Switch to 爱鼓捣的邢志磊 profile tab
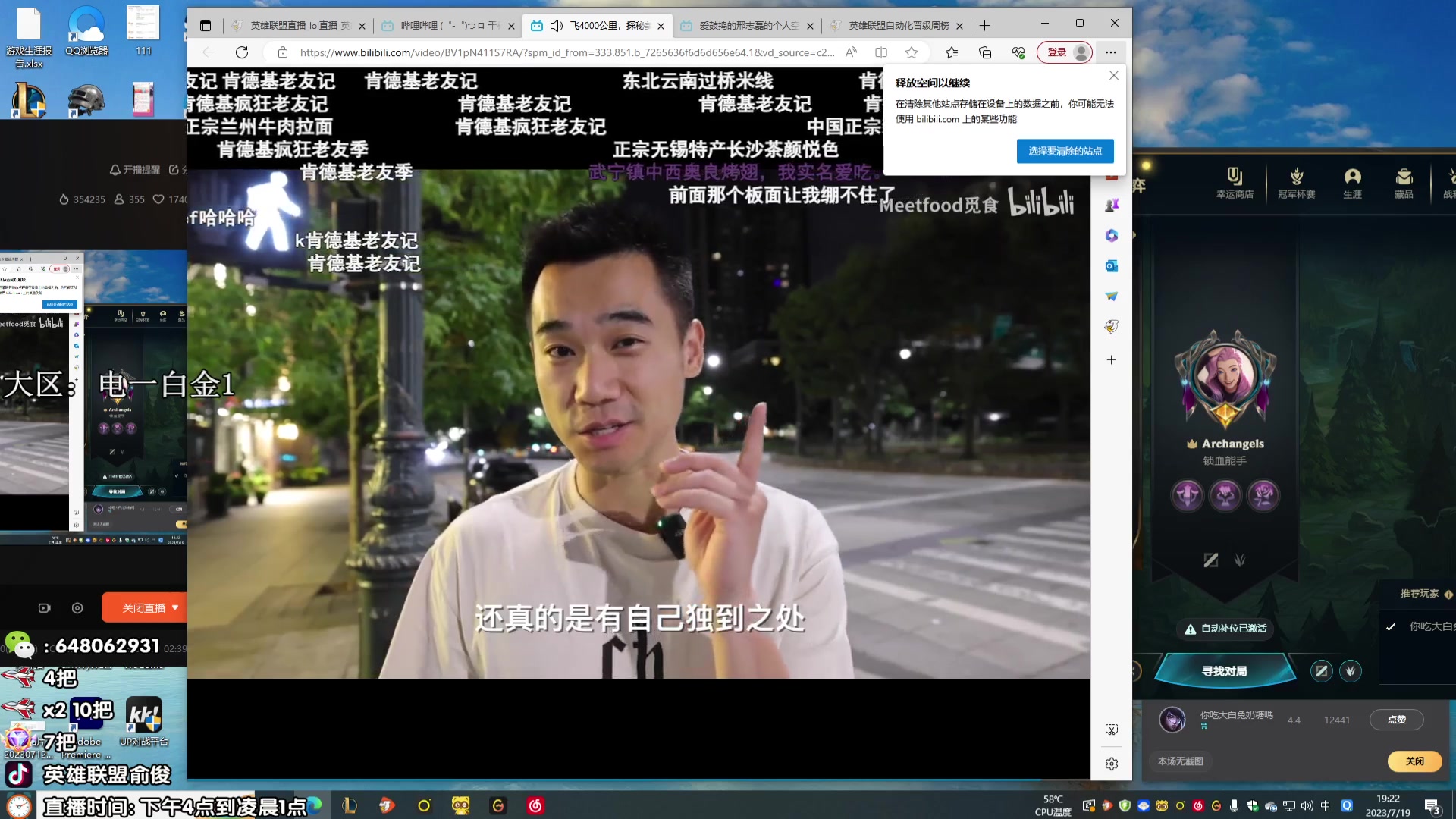The height and width of the screenshot is (819, 1456). [x=748, y=26]
